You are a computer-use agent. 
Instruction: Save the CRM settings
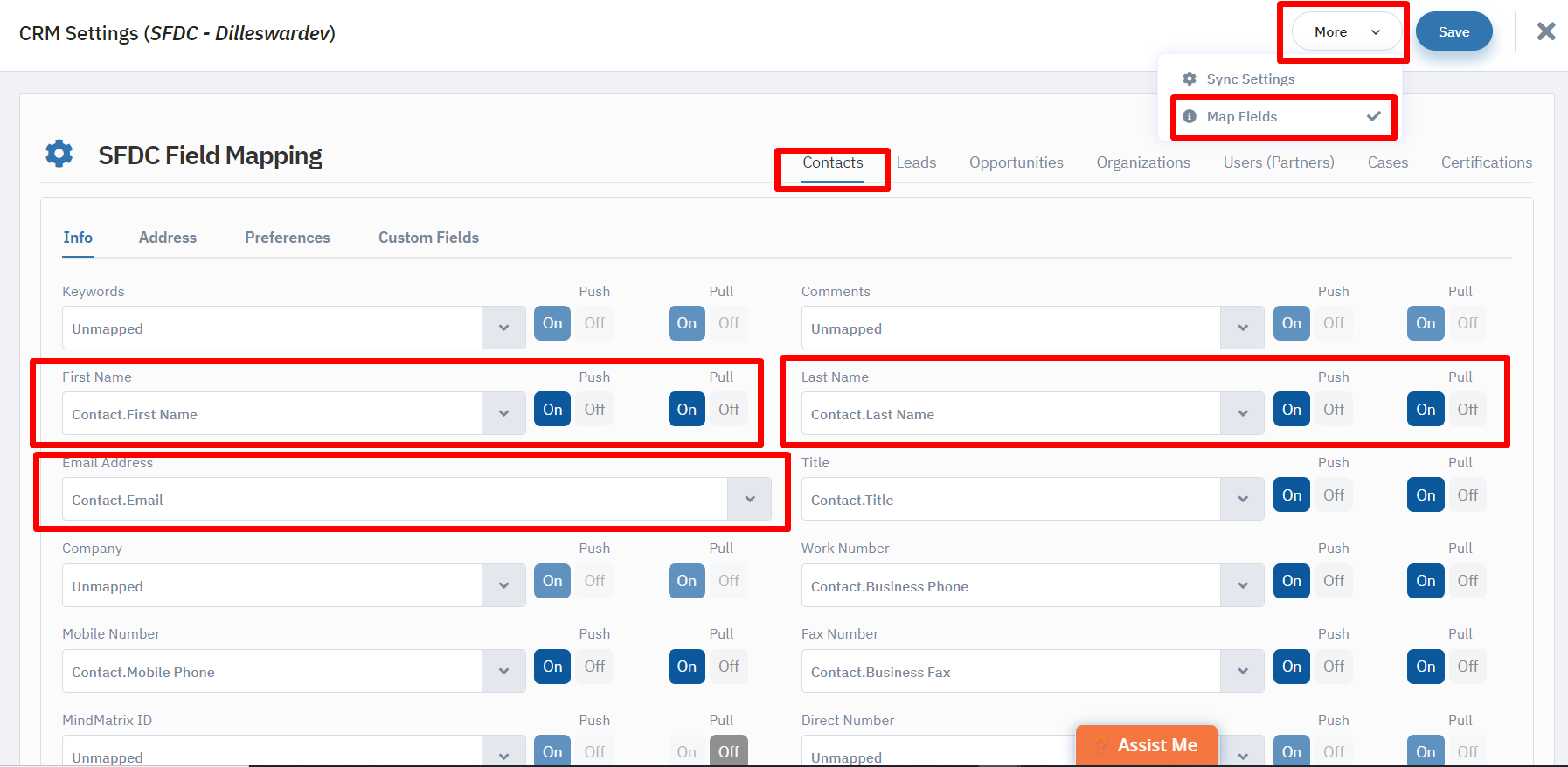[1454, 32]
